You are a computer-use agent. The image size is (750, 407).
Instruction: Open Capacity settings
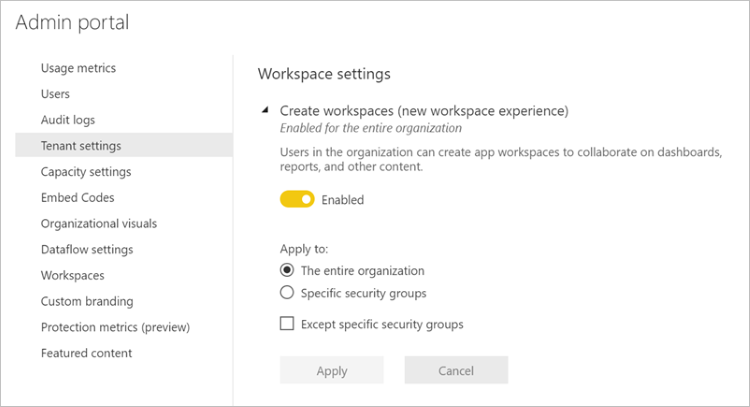click(86, 172)
